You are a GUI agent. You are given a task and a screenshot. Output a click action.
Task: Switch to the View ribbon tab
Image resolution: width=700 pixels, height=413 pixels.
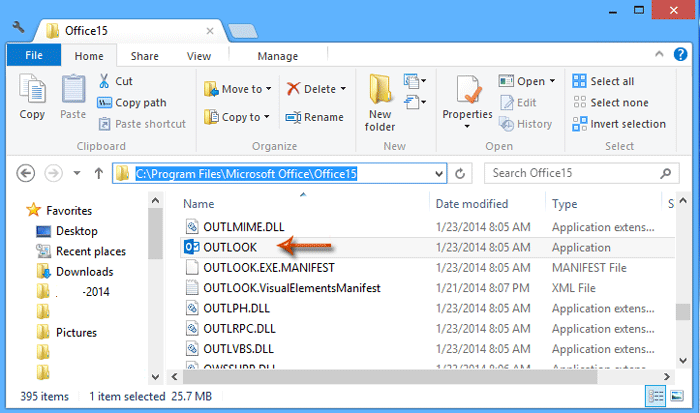[198, 56]
